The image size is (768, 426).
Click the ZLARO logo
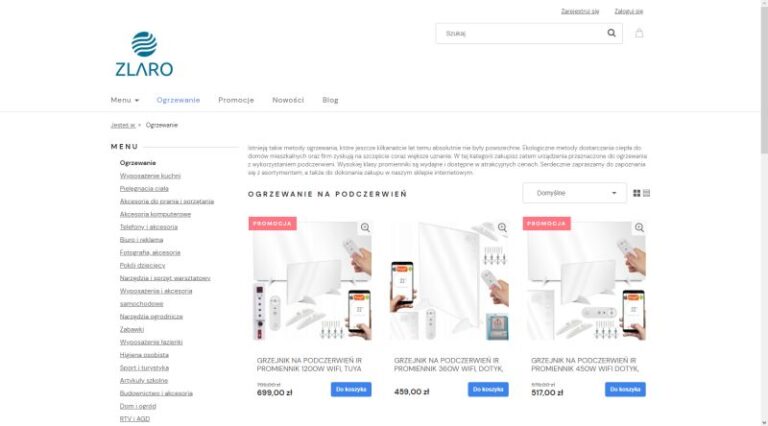point(144,54)
